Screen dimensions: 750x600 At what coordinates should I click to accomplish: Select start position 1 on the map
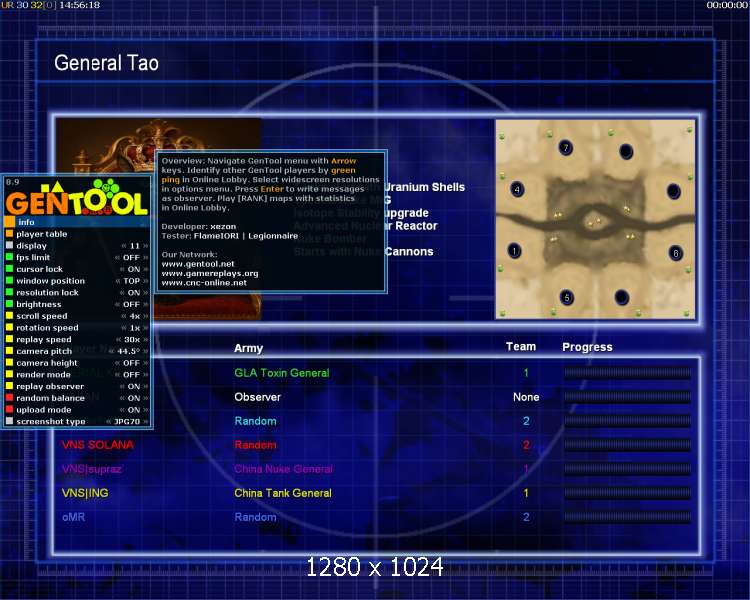pyautogui.click(x=514, y=251)
